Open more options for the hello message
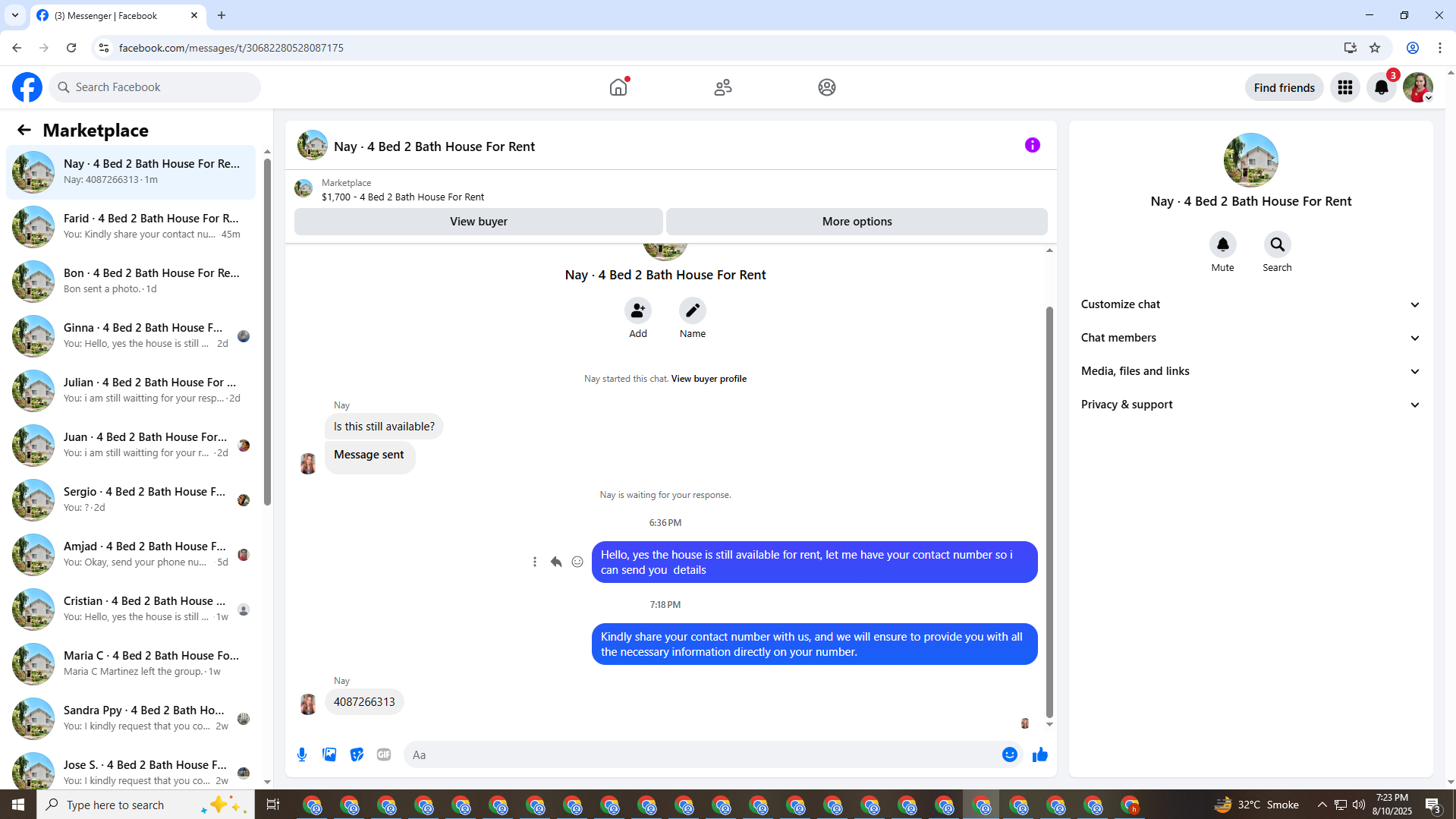1456x819 pixels. pyautogui.click(x=535, y=562)
